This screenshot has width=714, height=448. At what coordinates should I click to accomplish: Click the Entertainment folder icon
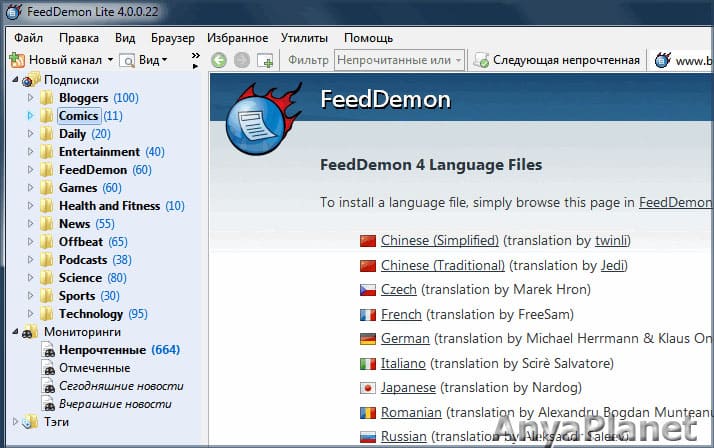[x=46, y=152]
